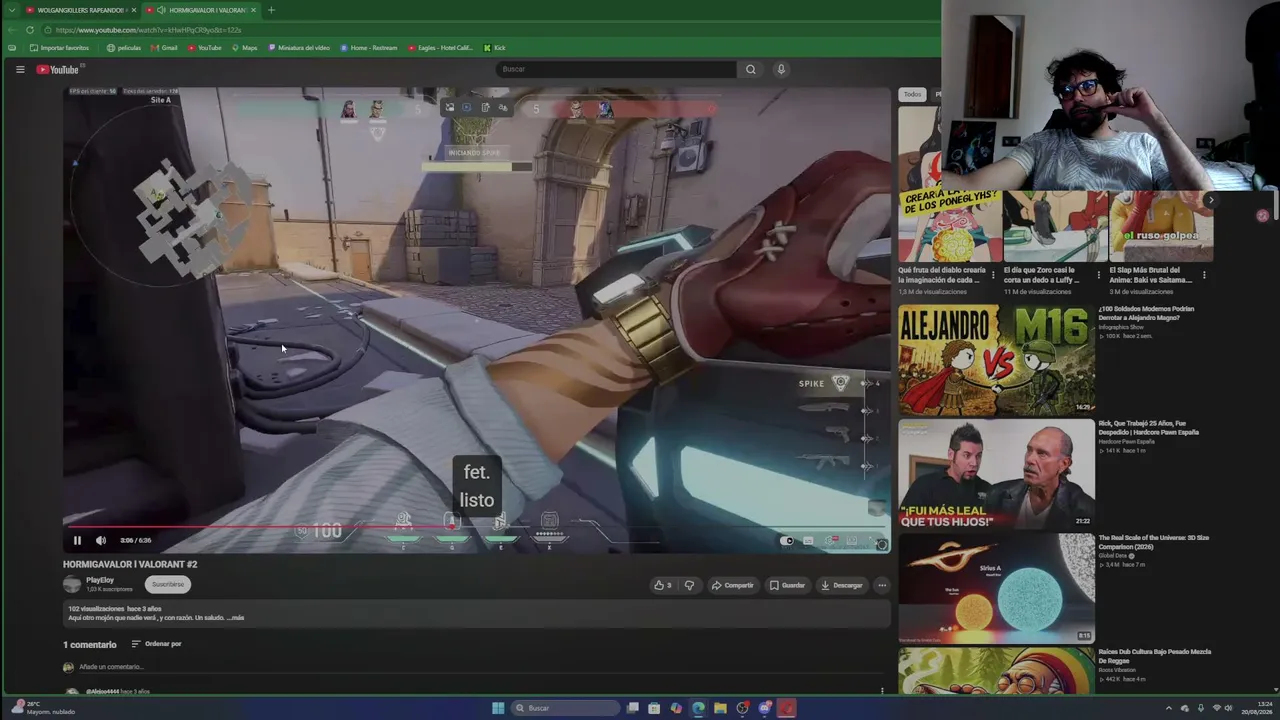
Task: Open the Kick bookmark
Action: click(494, 48)
